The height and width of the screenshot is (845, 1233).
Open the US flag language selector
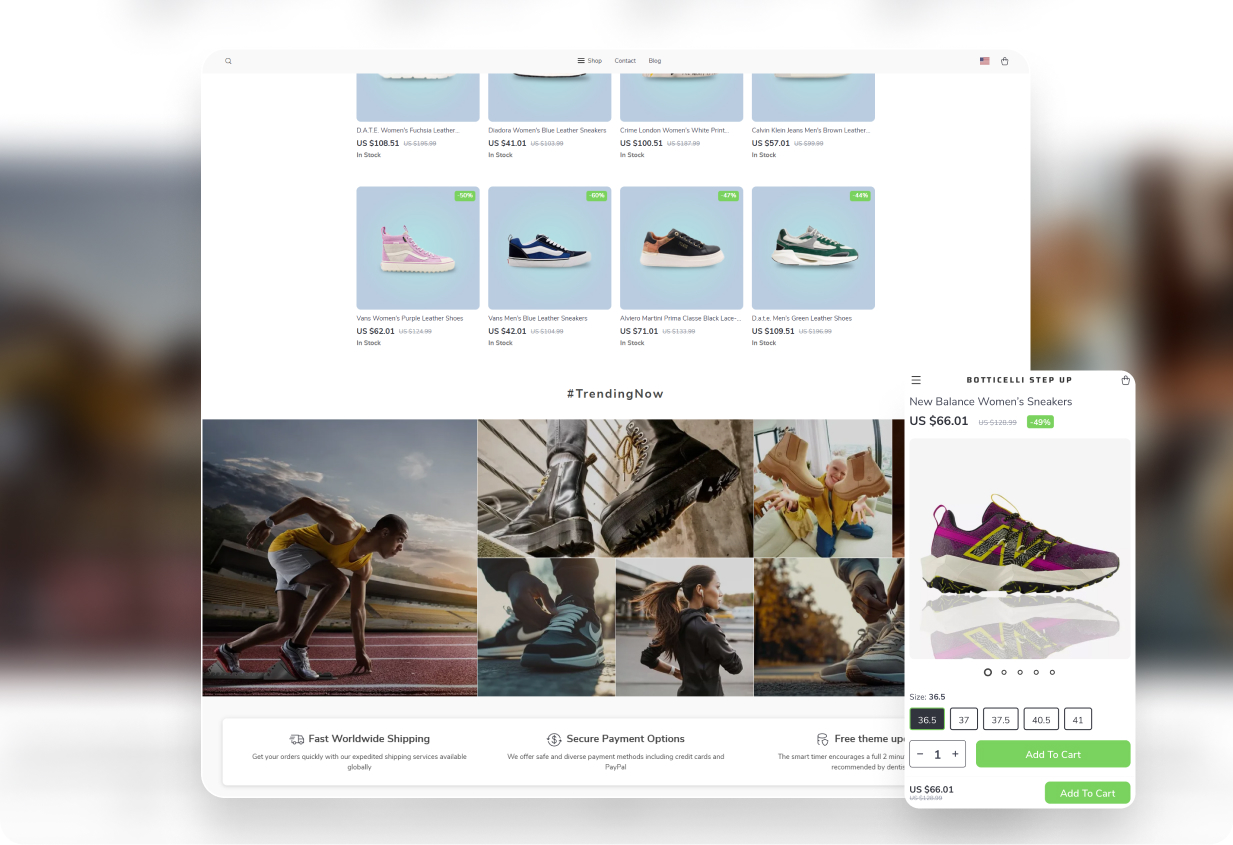pyautogui.click(x=984, y=61)
